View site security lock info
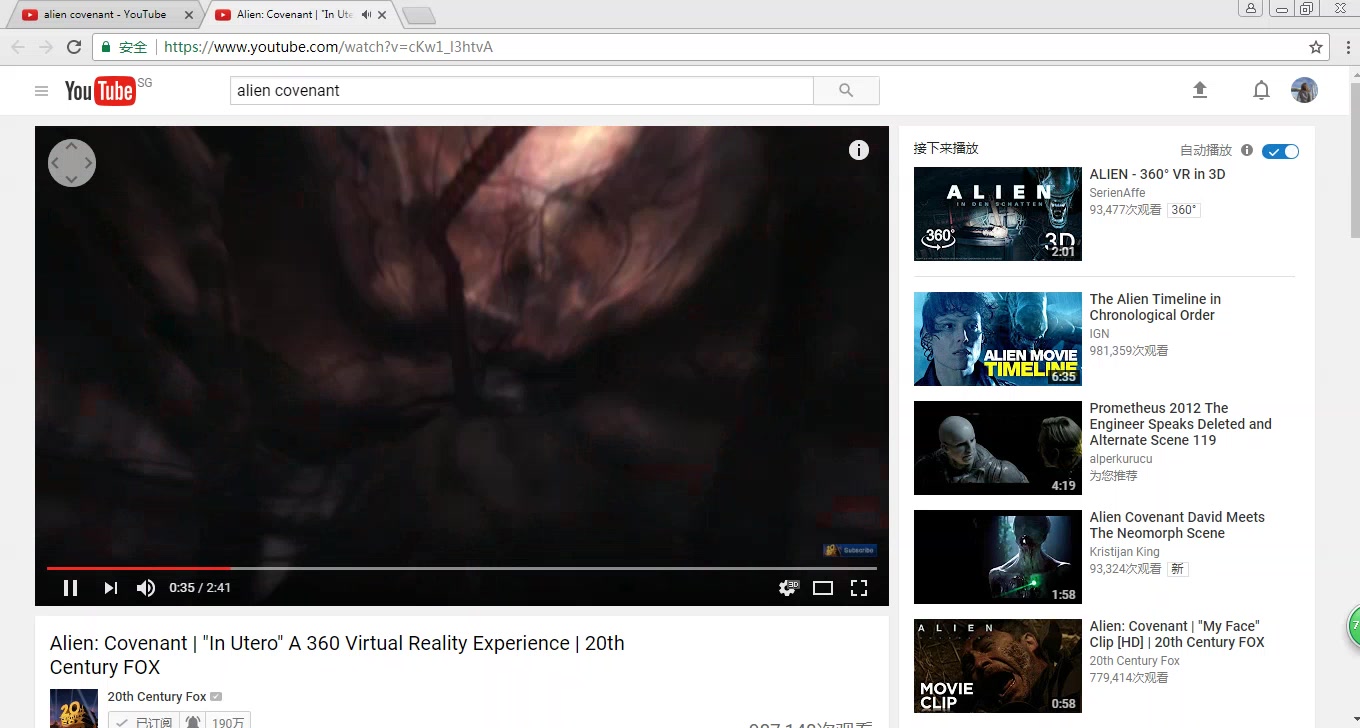 (x=107, y=47)
